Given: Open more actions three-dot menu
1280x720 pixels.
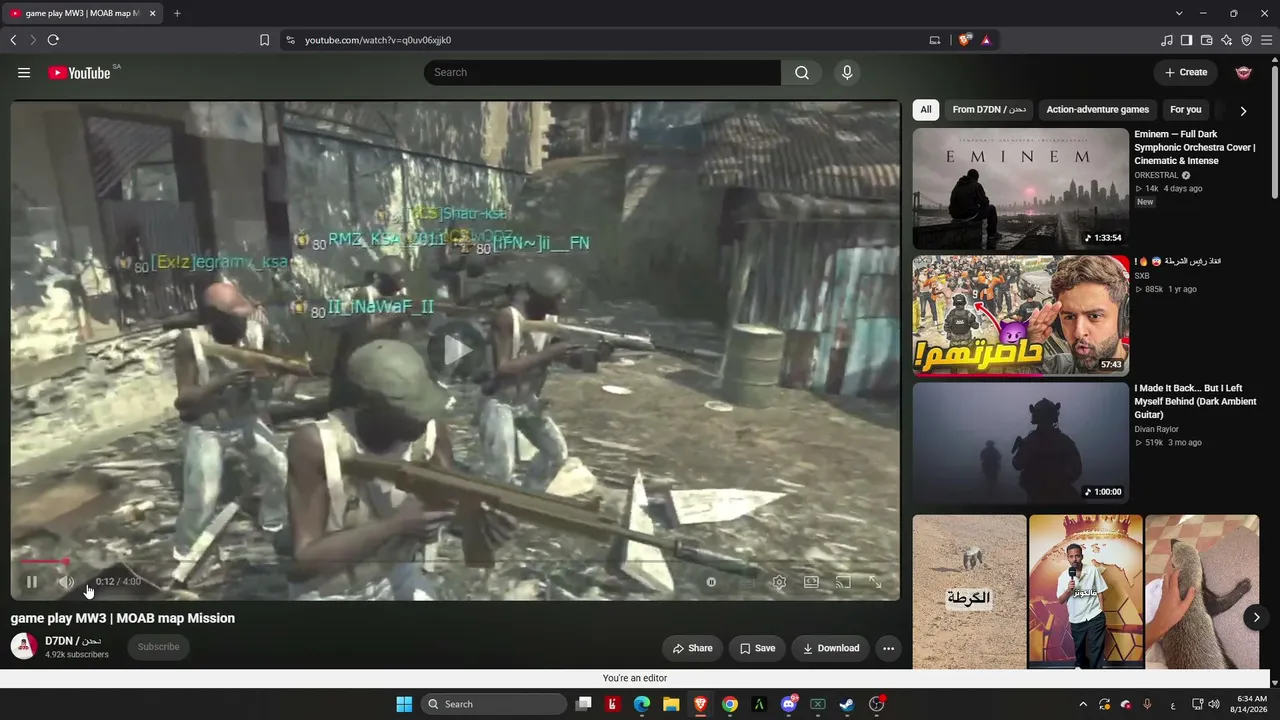Looking at the screenshot, I should click(x=888, y=648).
